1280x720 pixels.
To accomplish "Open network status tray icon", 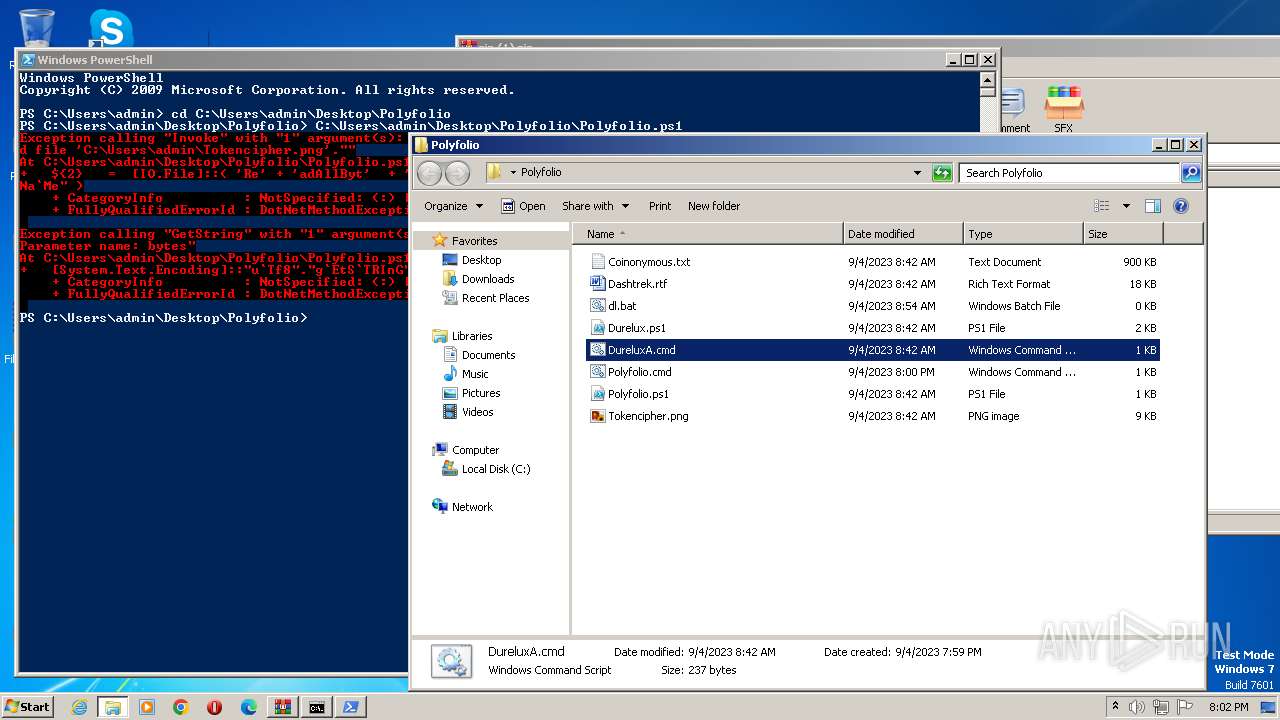I will tap(1162, 706).
